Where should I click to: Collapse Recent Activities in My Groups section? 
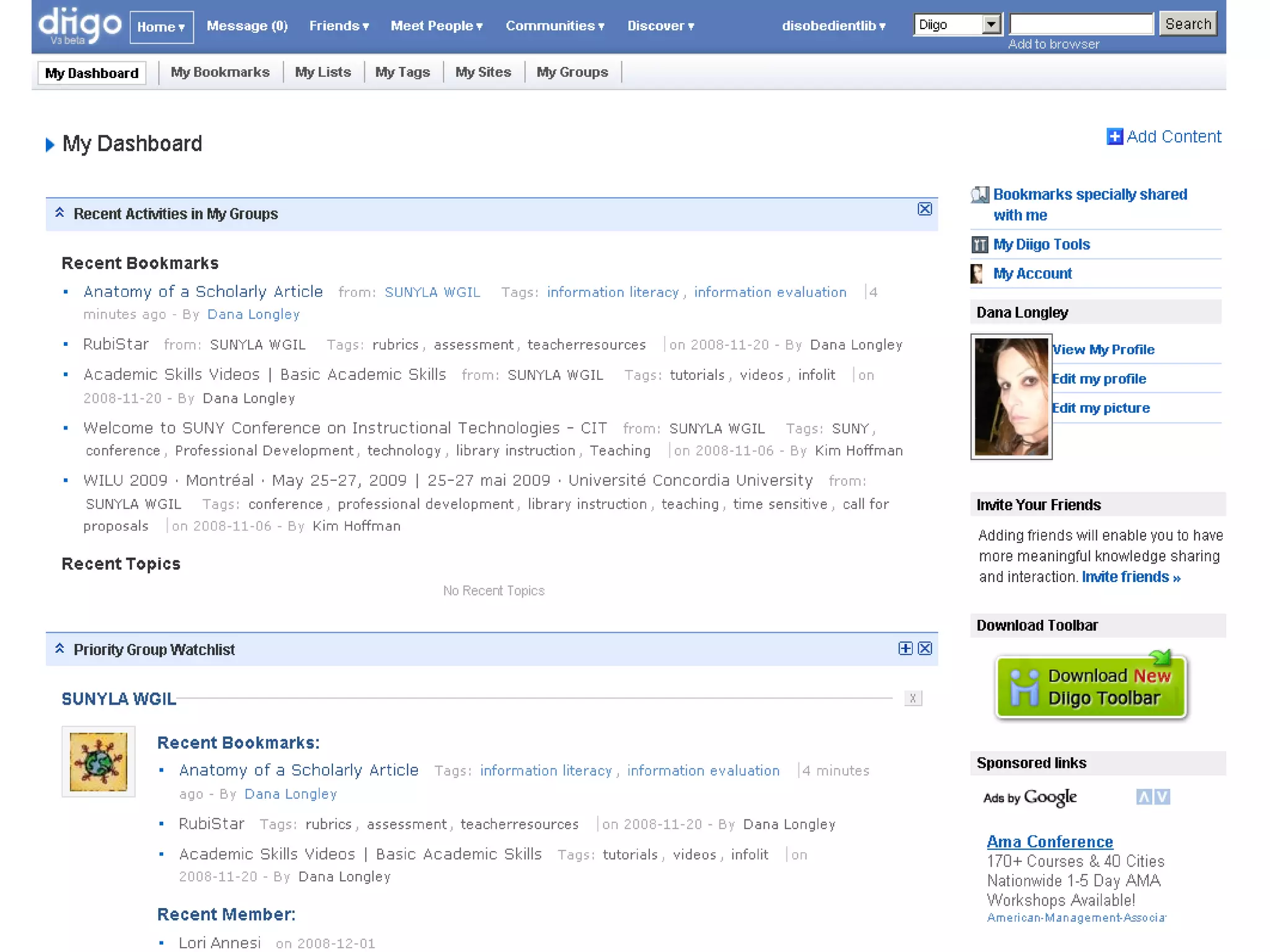[60, 213]
